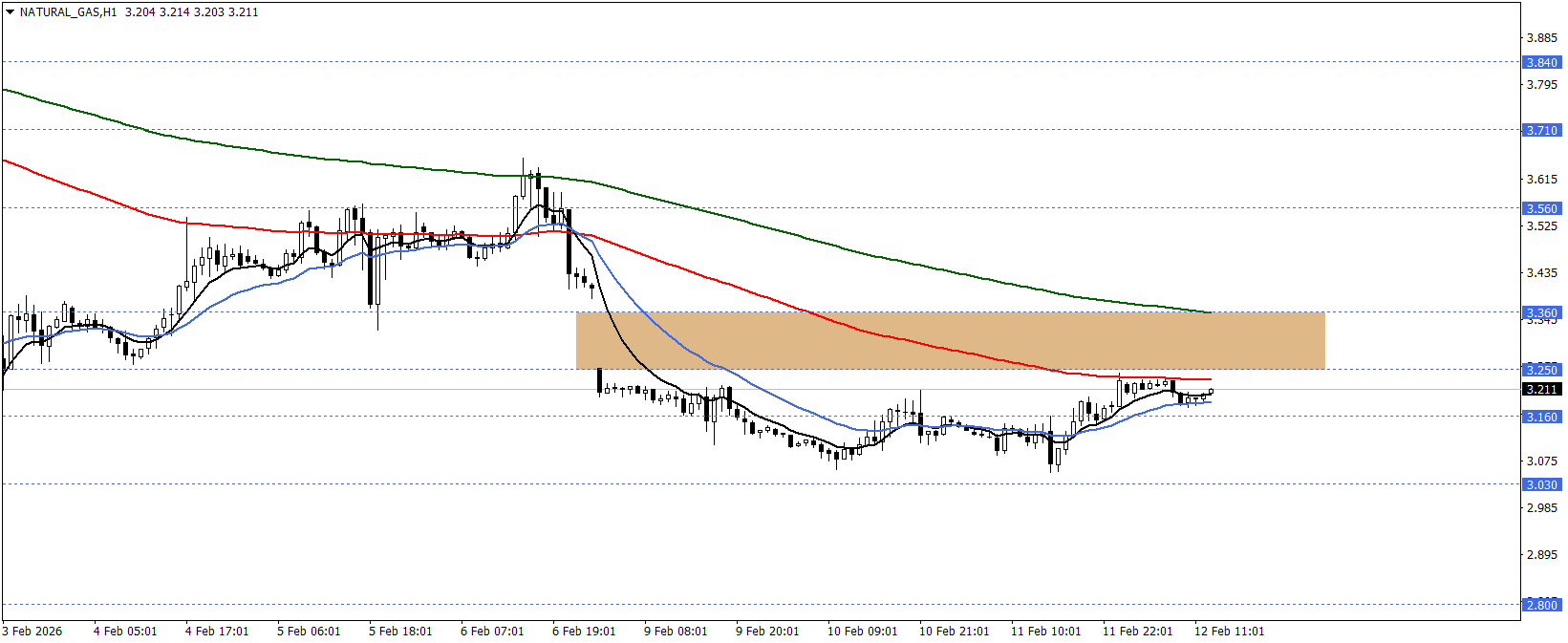Click the black current price 3.211 tag

click(x=1540, y=389)
